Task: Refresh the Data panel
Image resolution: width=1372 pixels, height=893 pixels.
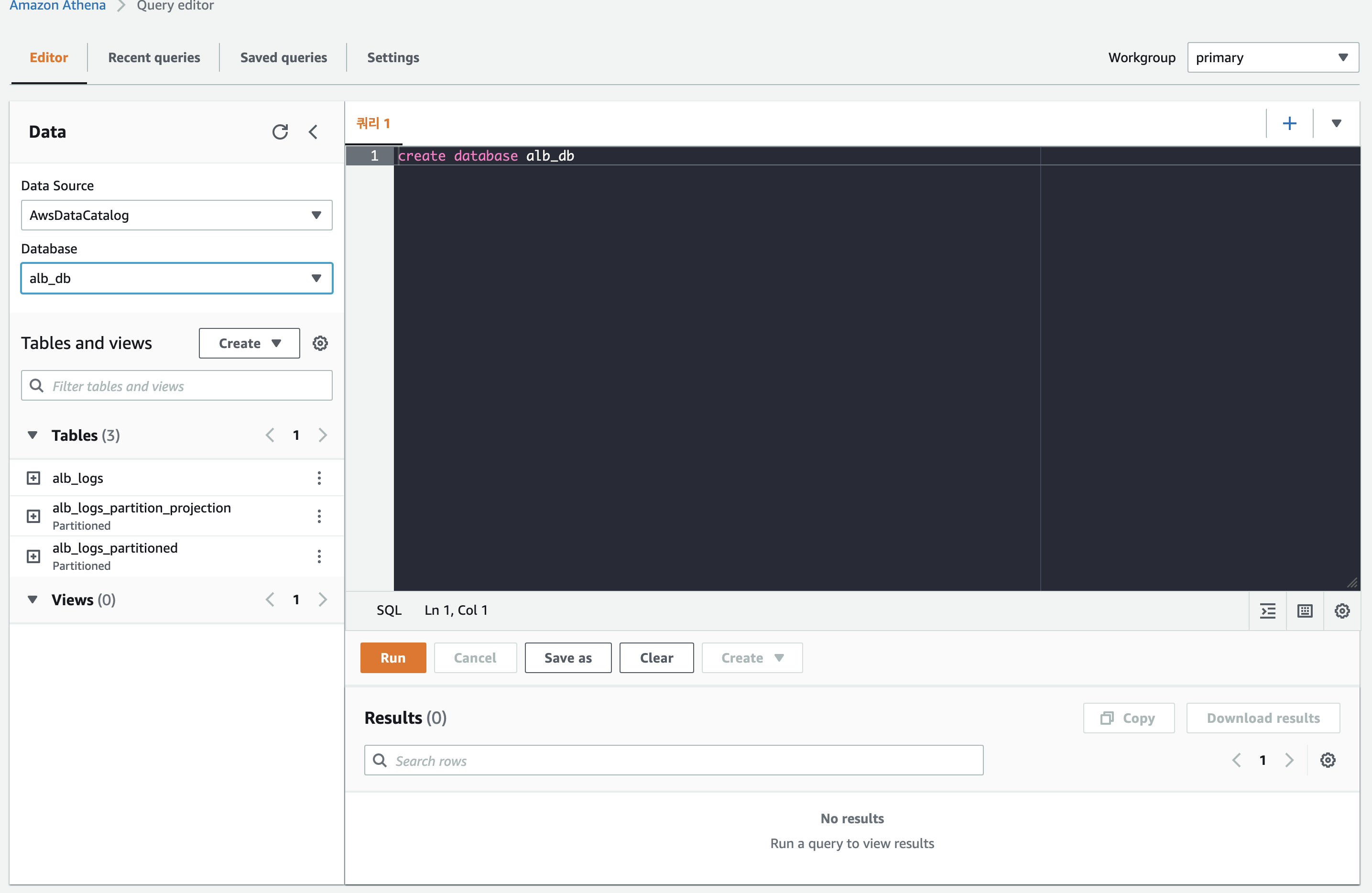Action: 280,132
